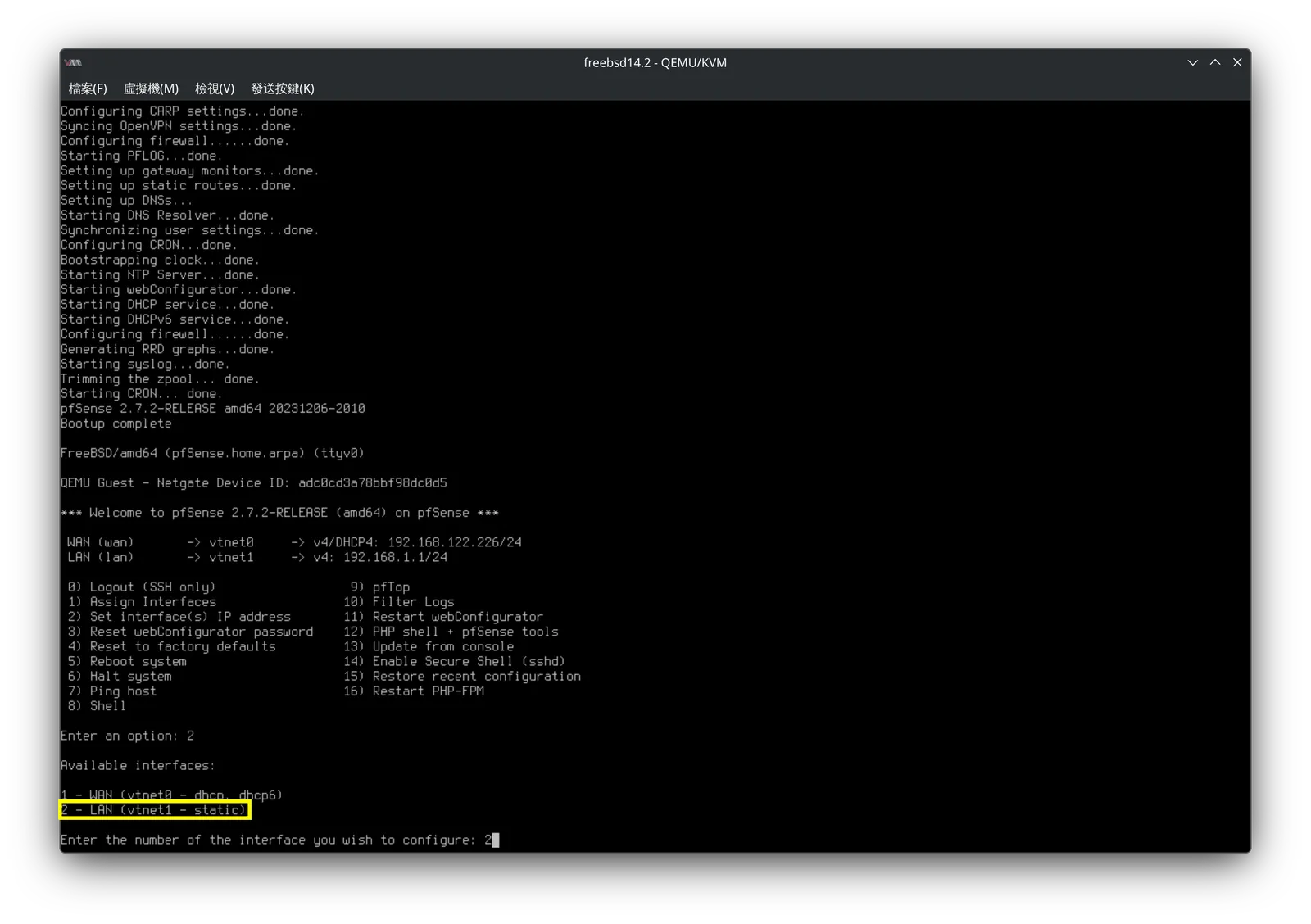Click '1 - WAN (vtnet0 - dhcp, dhcp6)' entry

[x=171, y=795]
